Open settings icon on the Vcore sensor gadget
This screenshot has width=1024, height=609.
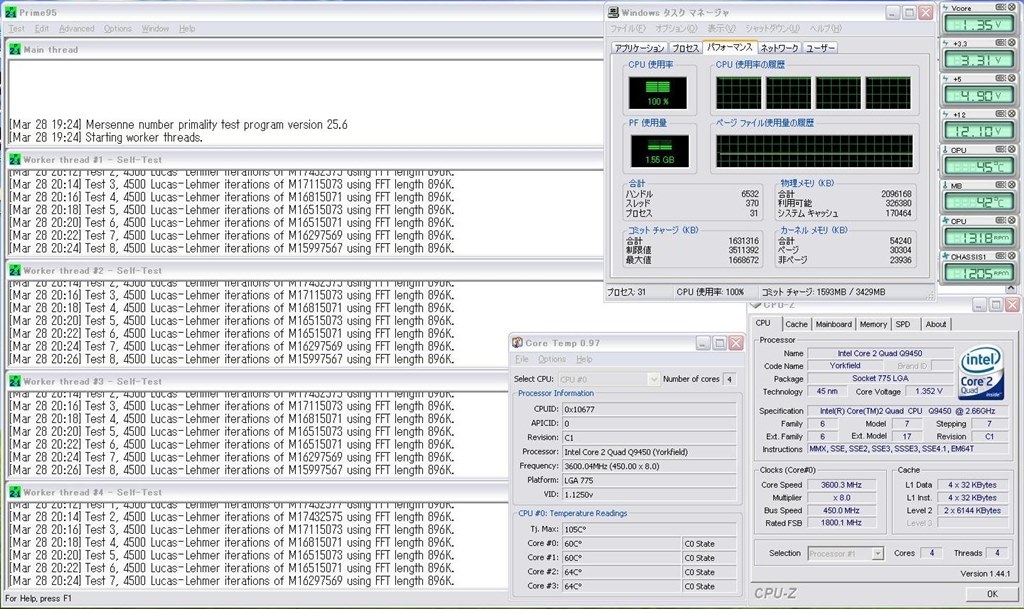pos(1000,7)
